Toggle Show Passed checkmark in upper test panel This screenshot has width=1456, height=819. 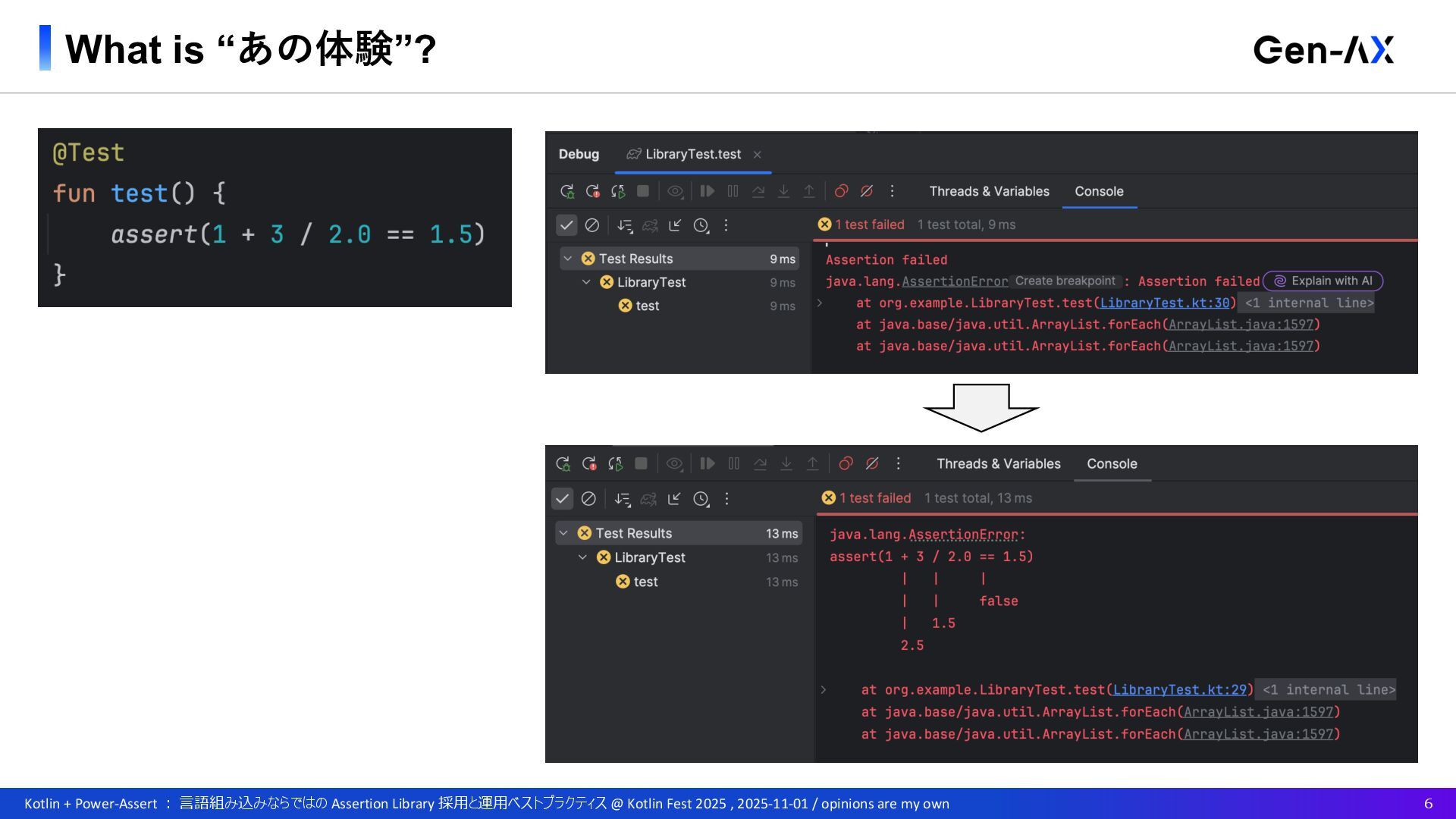click(566, 225)
